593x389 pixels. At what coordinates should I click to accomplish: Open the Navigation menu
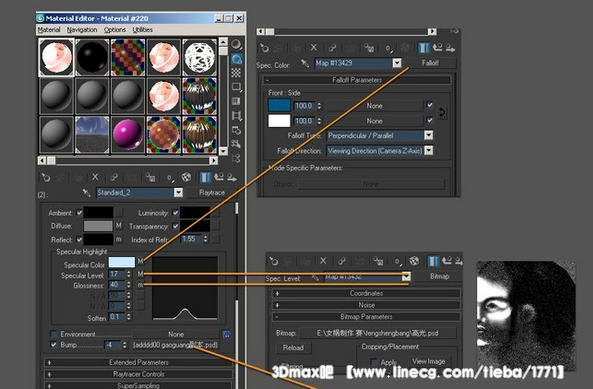pos(82,29)
